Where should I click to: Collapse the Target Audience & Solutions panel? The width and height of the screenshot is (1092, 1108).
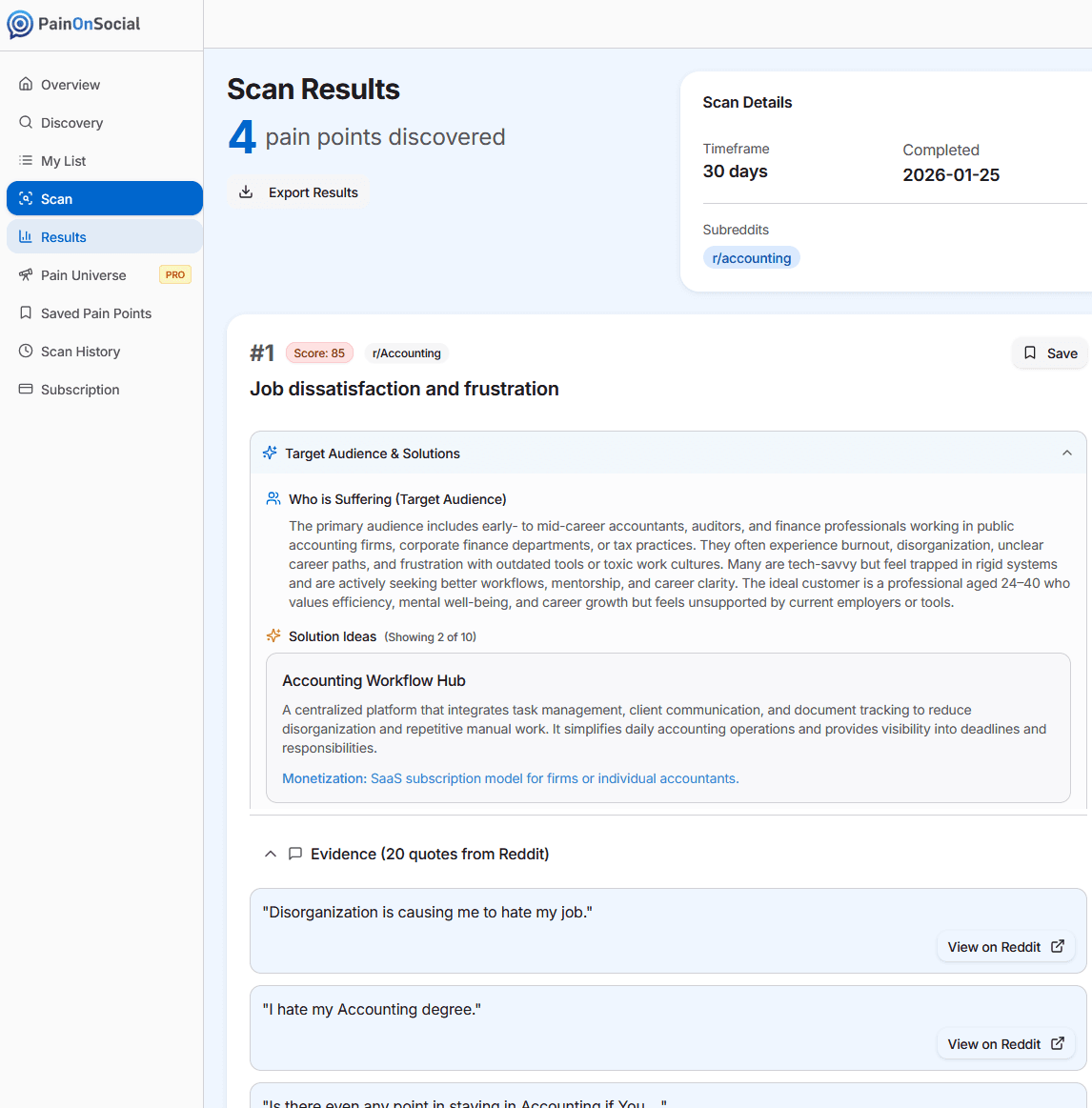pos(1067,453)
